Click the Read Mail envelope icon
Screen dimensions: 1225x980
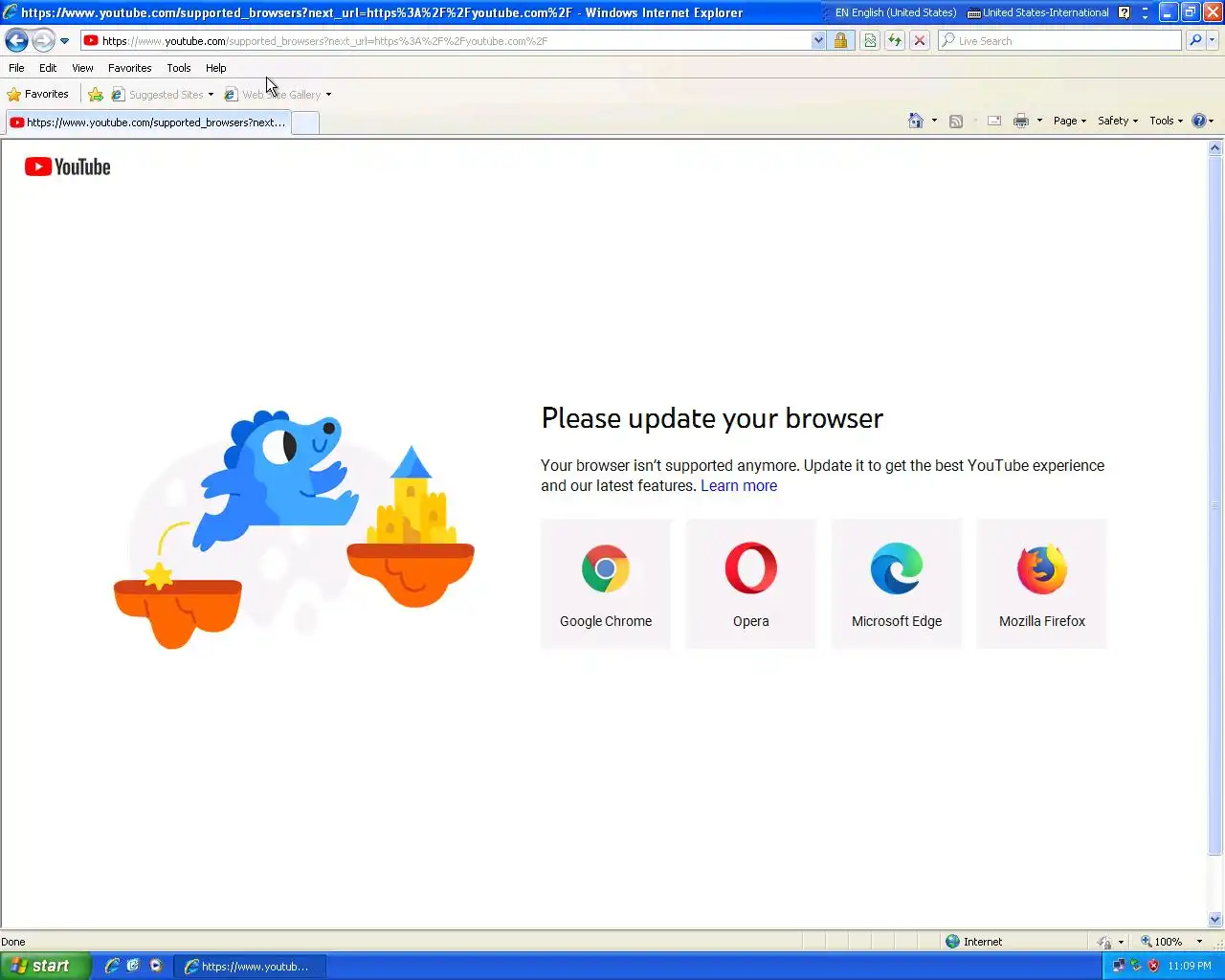coord(994,121)
